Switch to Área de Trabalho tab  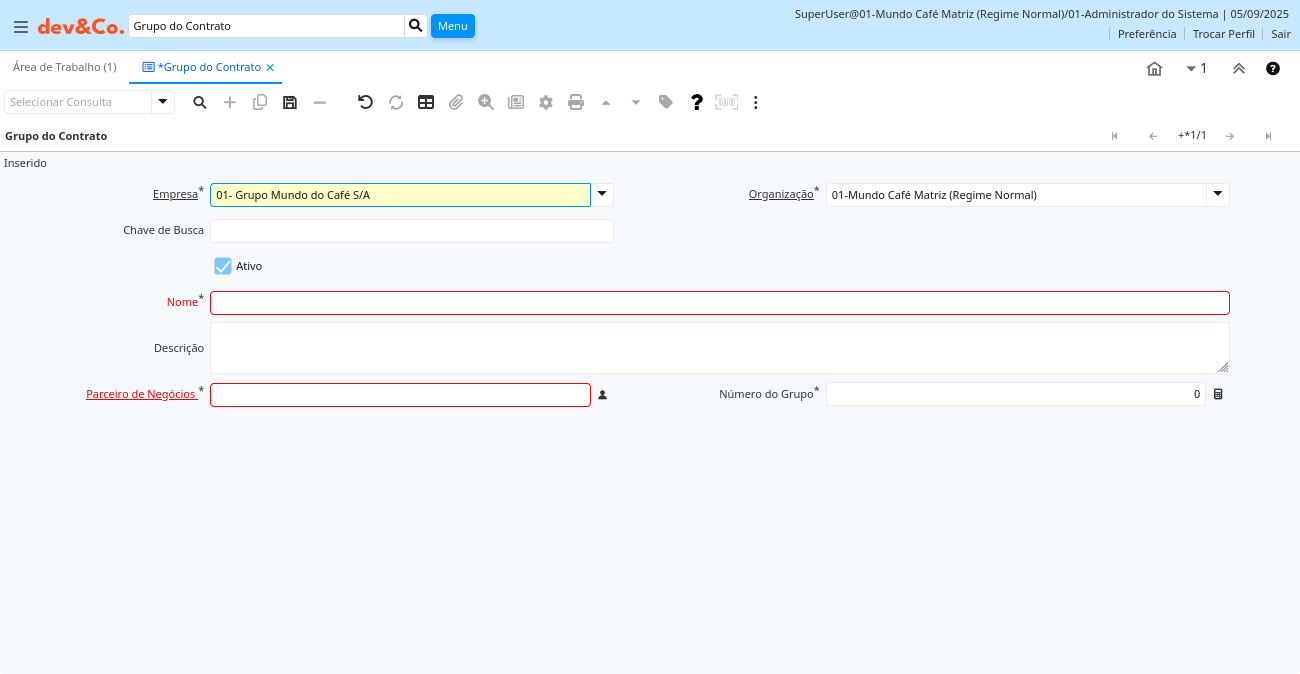coord(65,67)
